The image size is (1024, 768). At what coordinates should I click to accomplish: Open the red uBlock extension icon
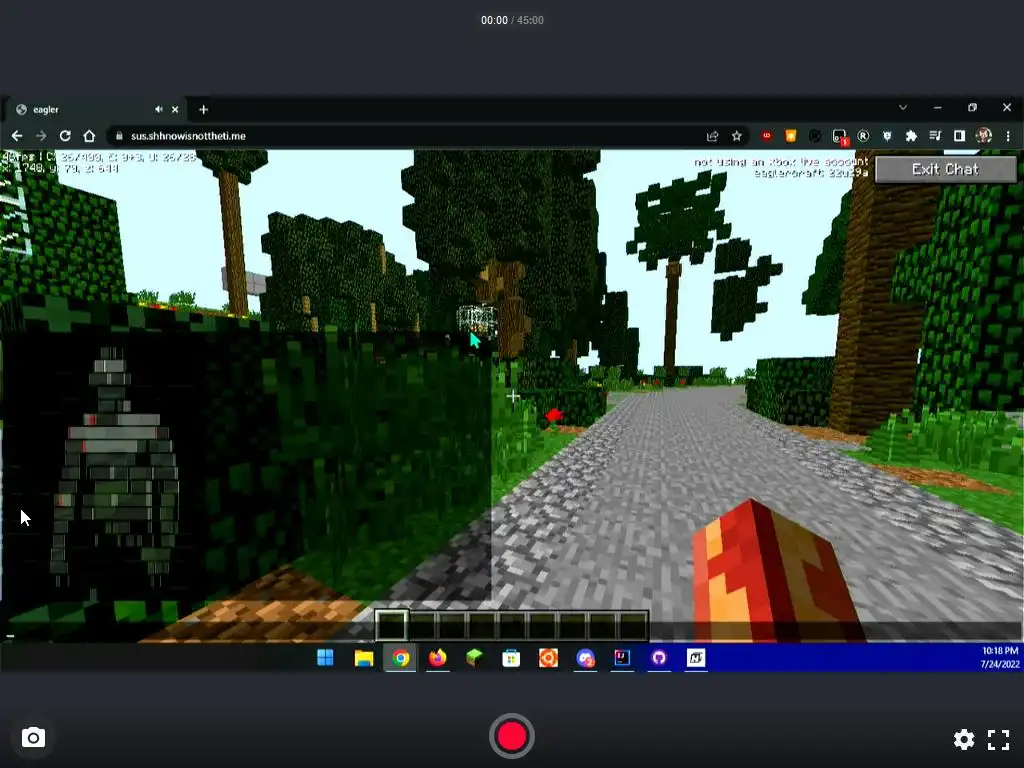[x=766, y=136]
